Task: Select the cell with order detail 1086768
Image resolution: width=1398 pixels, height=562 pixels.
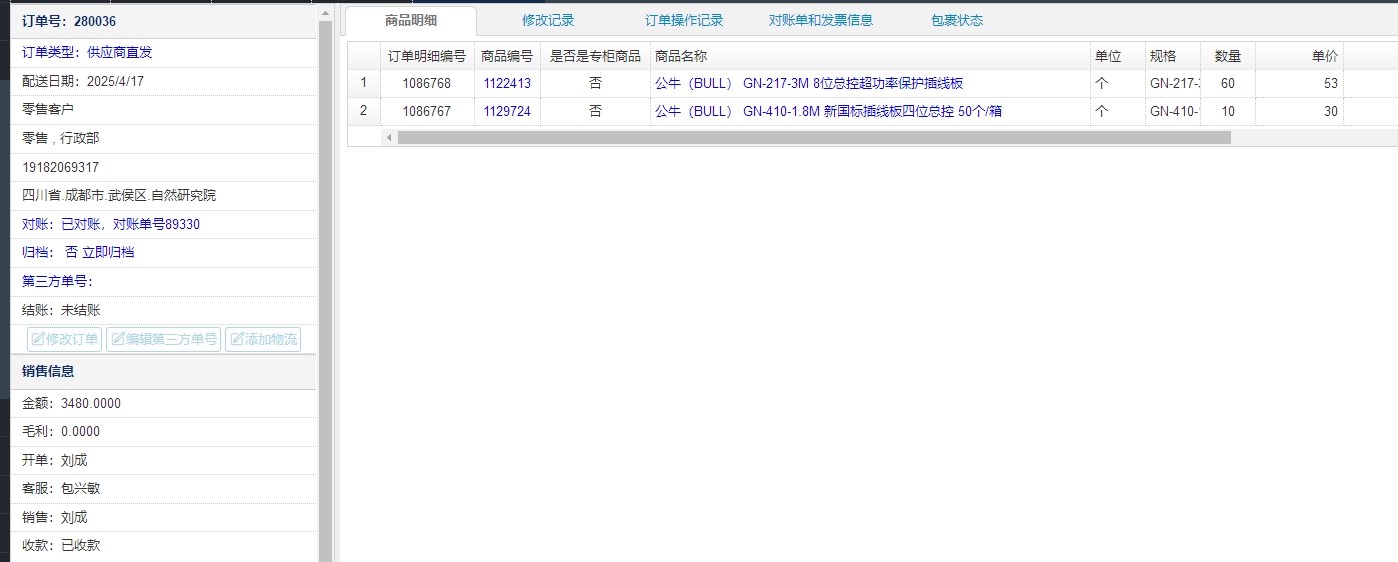Action: (x=427, y=84)
